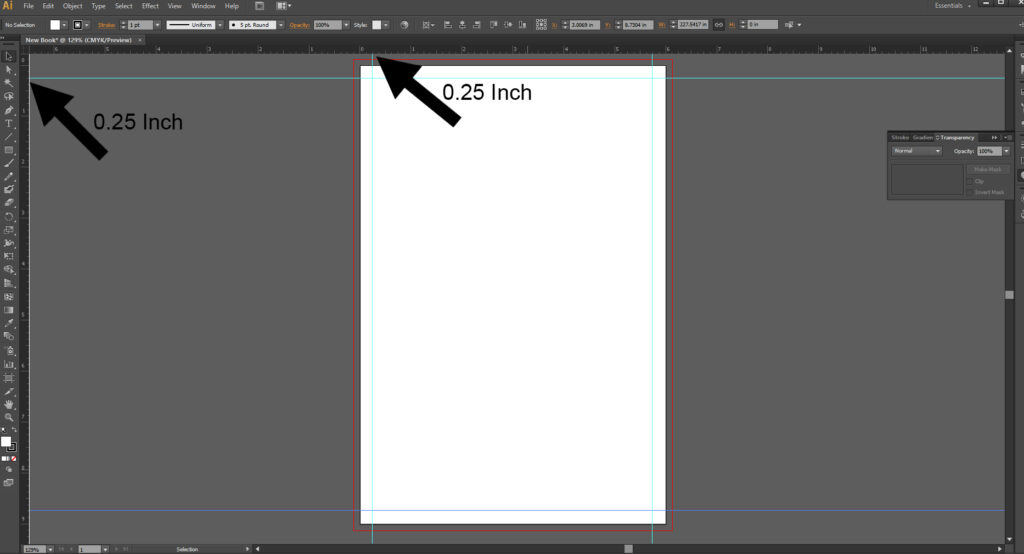This screenshot has height=554, width=1024.
Task: Select the Blend tool
Action: coord(8,336)
